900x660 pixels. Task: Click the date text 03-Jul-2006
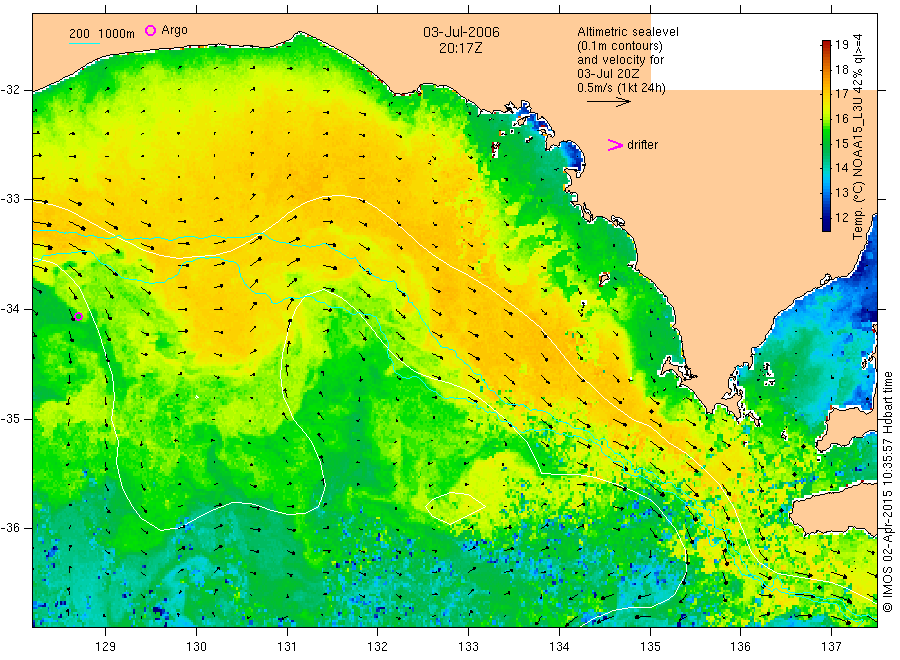click(x=461, y=32)
